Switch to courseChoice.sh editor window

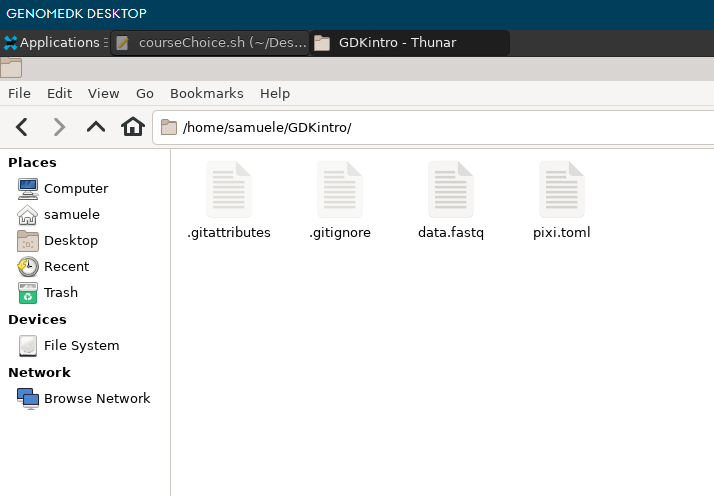tap(210, 43)
